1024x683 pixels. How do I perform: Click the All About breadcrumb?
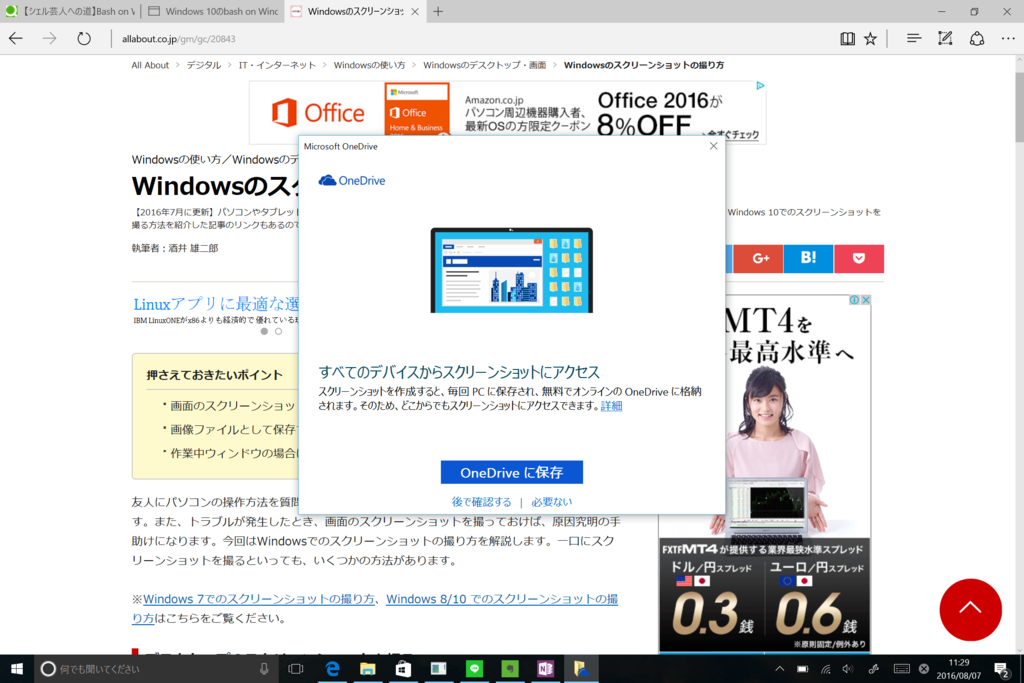[150, 65]
